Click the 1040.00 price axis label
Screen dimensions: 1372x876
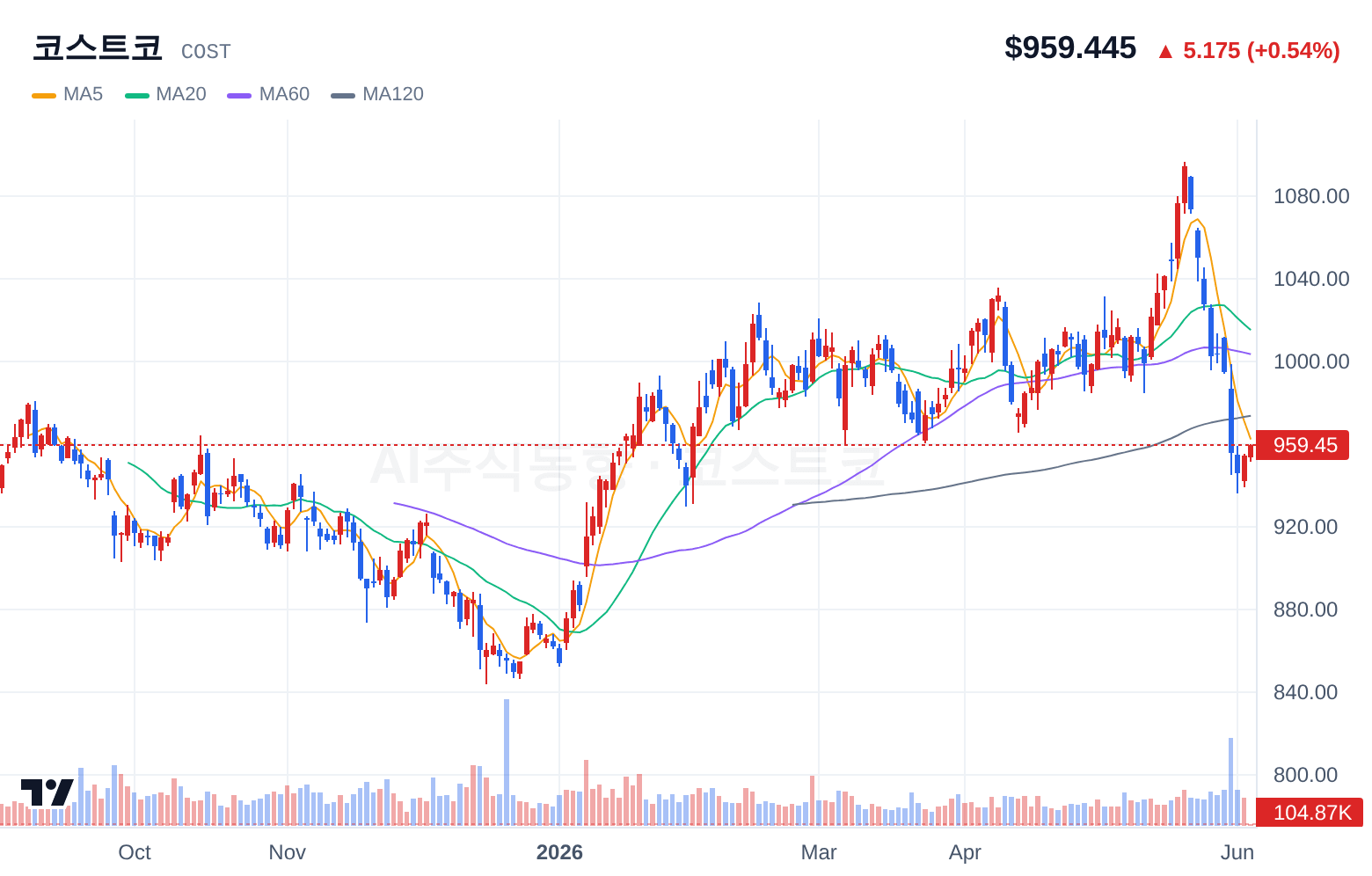coord(1311,279)
